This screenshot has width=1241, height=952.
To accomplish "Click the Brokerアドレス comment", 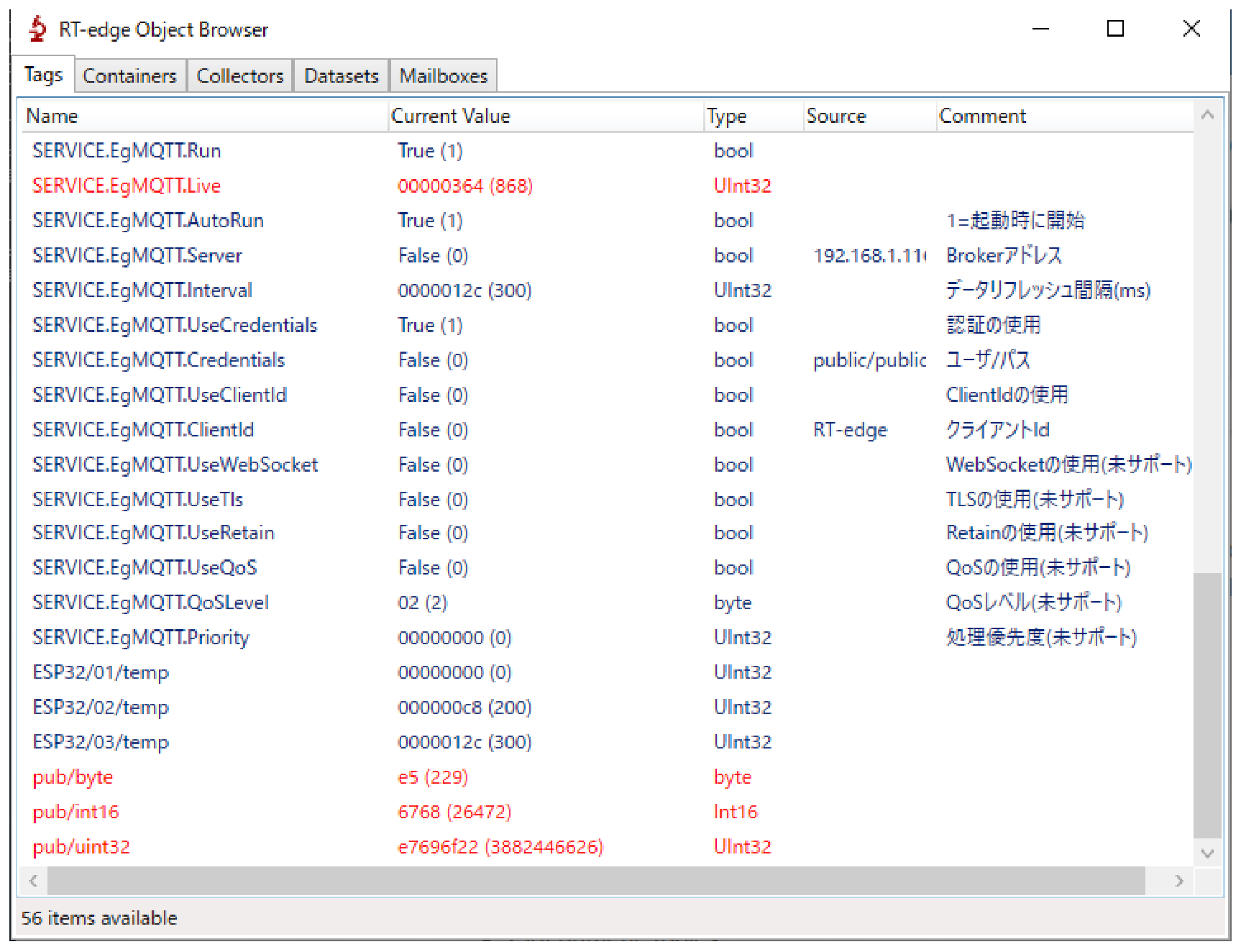I will (1004, 255).
